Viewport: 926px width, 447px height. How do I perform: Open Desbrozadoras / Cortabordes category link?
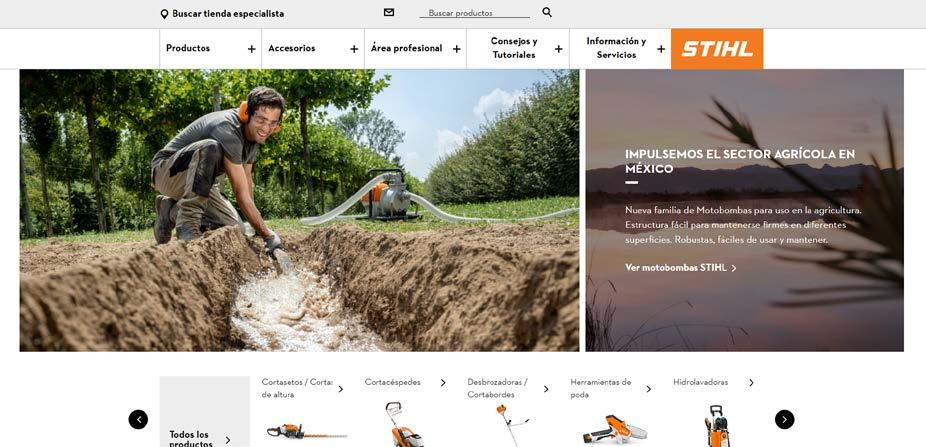pos(497,388)
